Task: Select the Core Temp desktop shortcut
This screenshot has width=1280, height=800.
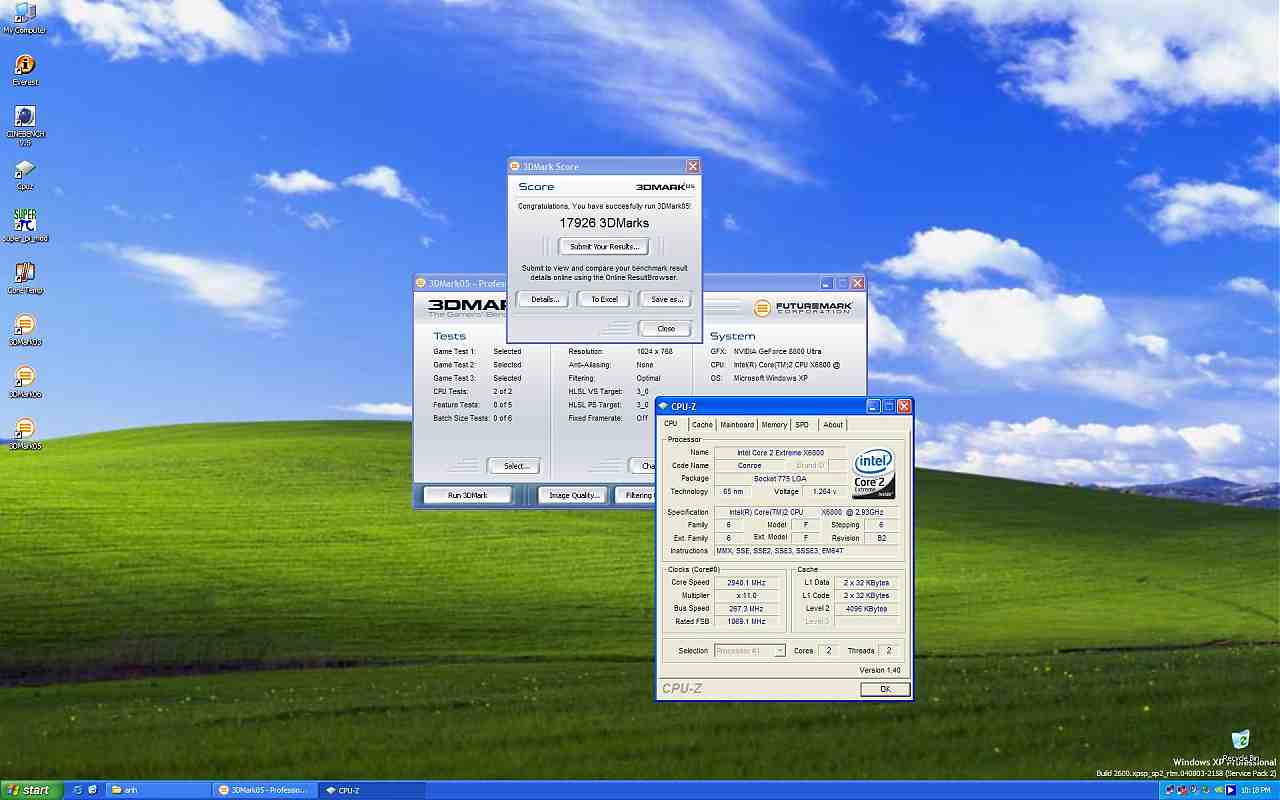Action: (25, 276)
